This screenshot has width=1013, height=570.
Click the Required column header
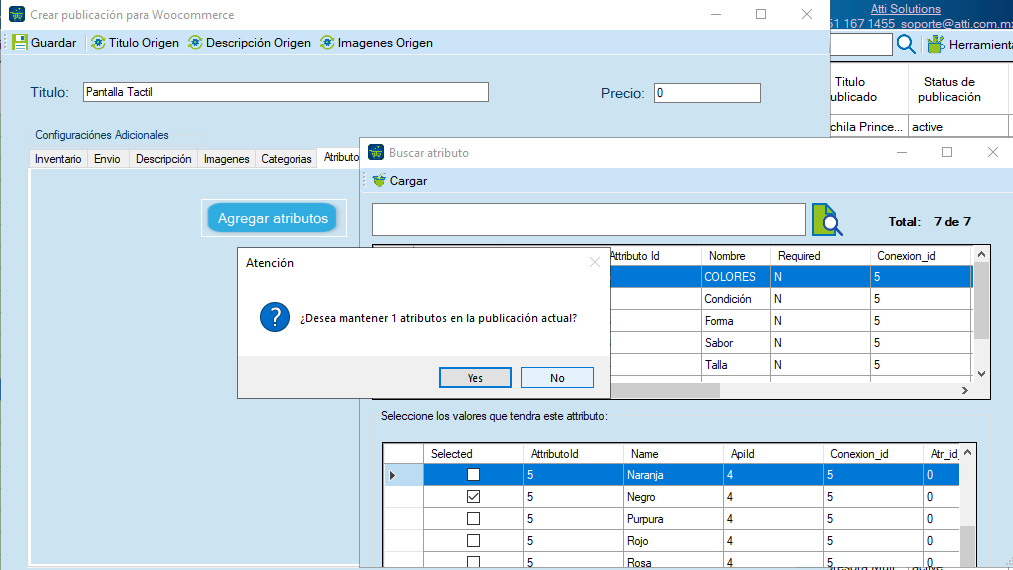coord(820,256)
